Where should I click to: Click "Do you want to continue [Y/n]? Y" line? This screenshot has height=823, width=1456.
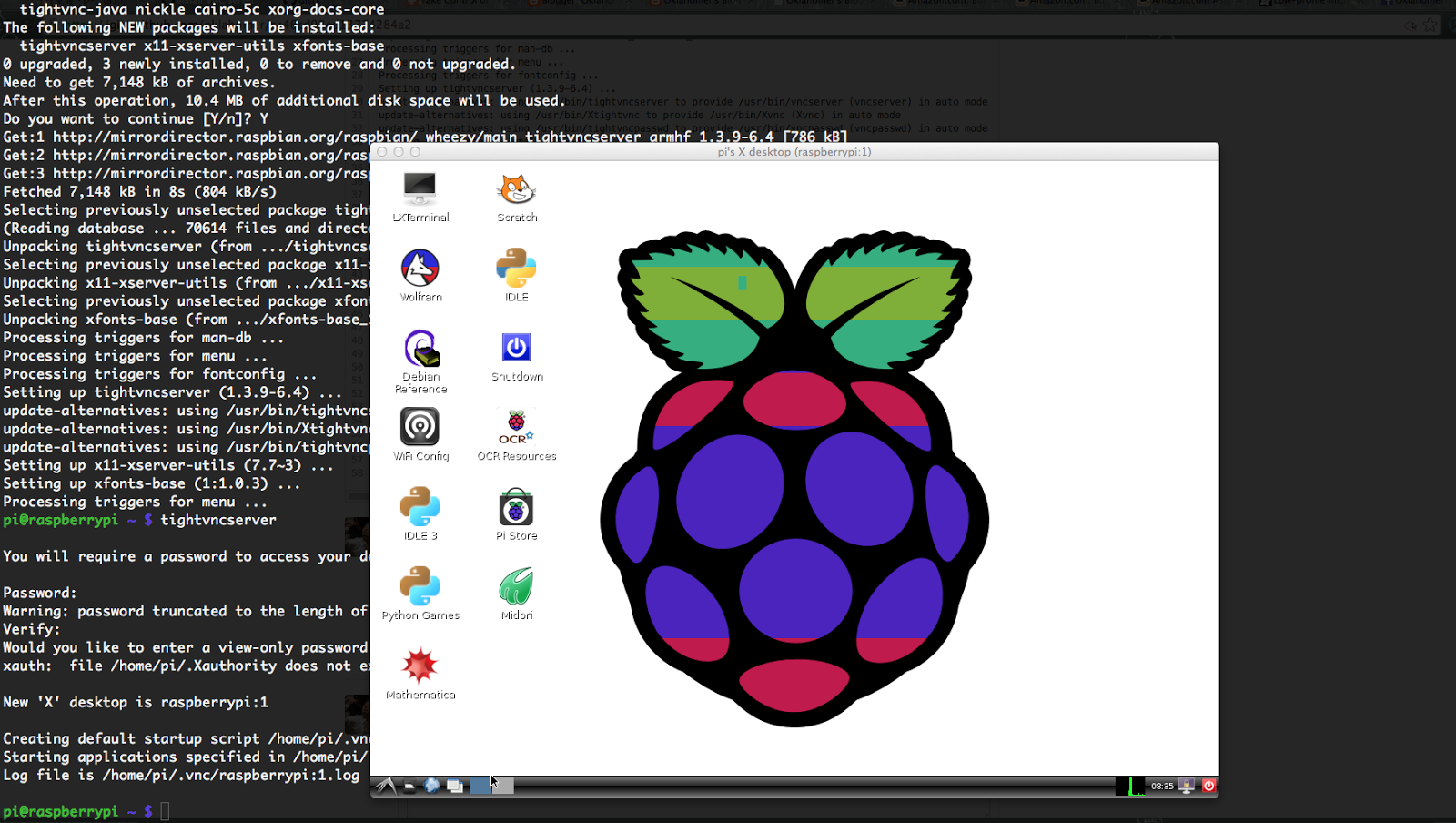point(136,119)
